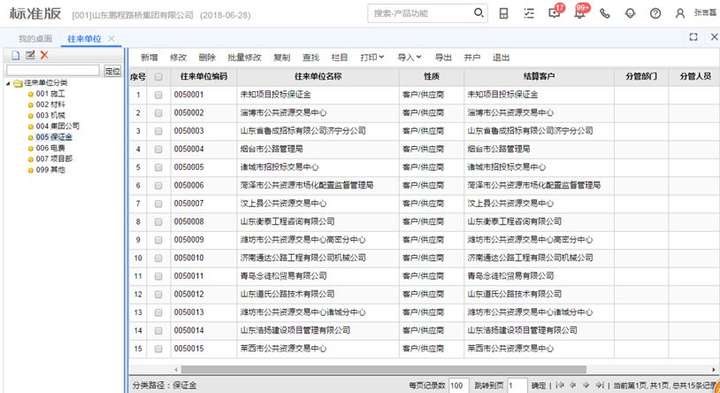The image size is (720, 393).
Task: Open the help question mark icon
Action: click(x=655, y=13)
